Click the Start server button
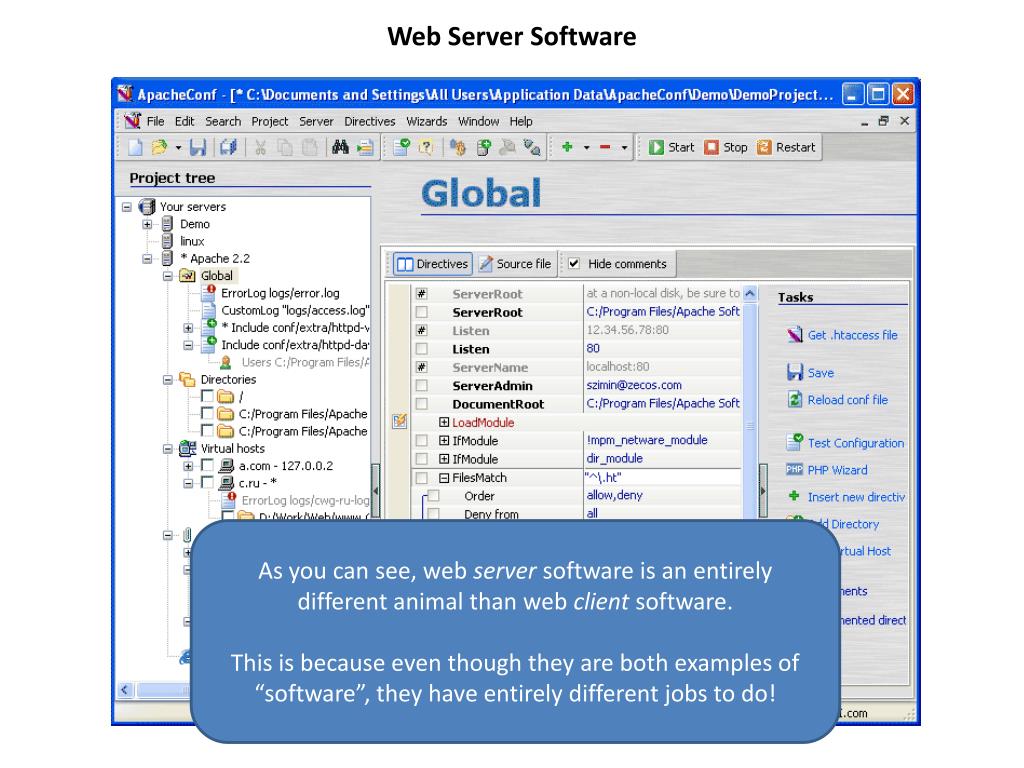This screenshot has width=1024, height=768. [672, 148]
